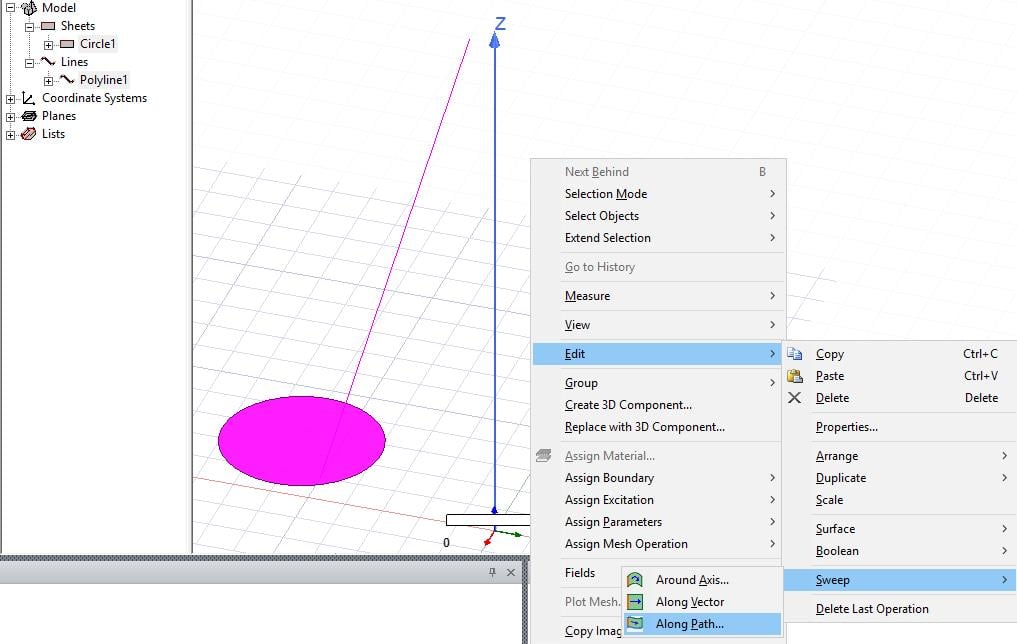Open Assign Boundary submenu
This screenshot has height=644, width=1017.
click(659, 478)
